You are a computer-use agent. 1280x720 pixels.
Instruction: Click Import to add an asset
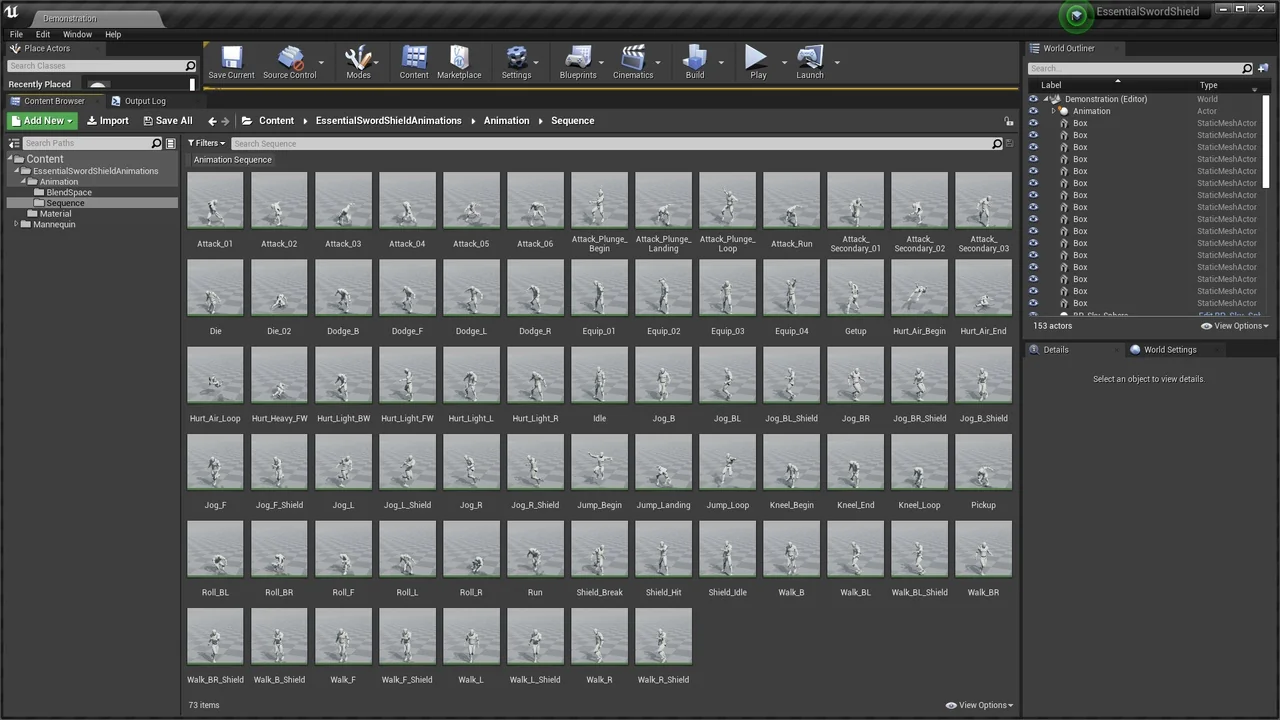(108, 120)
